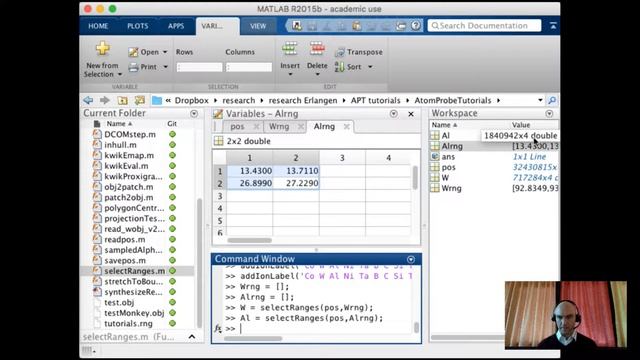The width and height of the screenshot is (640, 360).
Task: Click the fx function browser icon
Action: pyautogui.click(x=218, y=328)
